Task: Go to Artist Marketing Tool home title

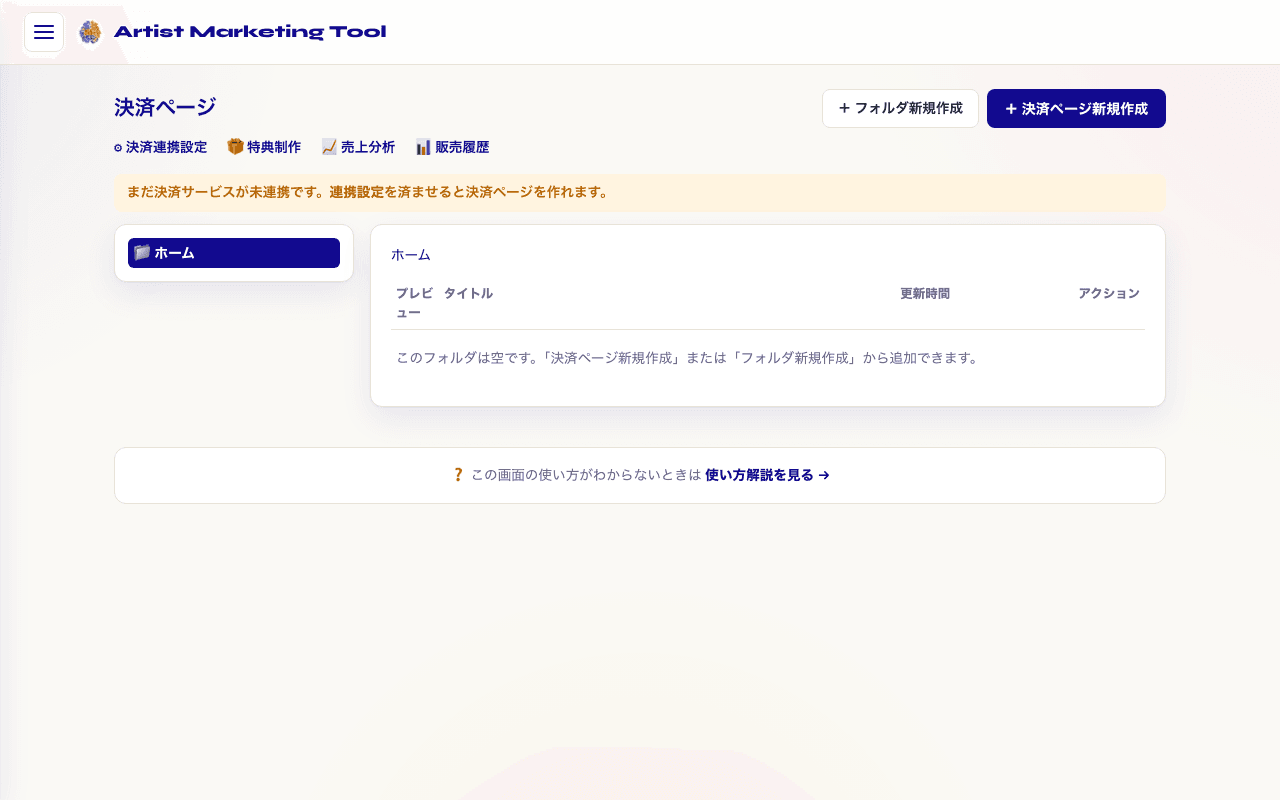Action: coord(250,32)
